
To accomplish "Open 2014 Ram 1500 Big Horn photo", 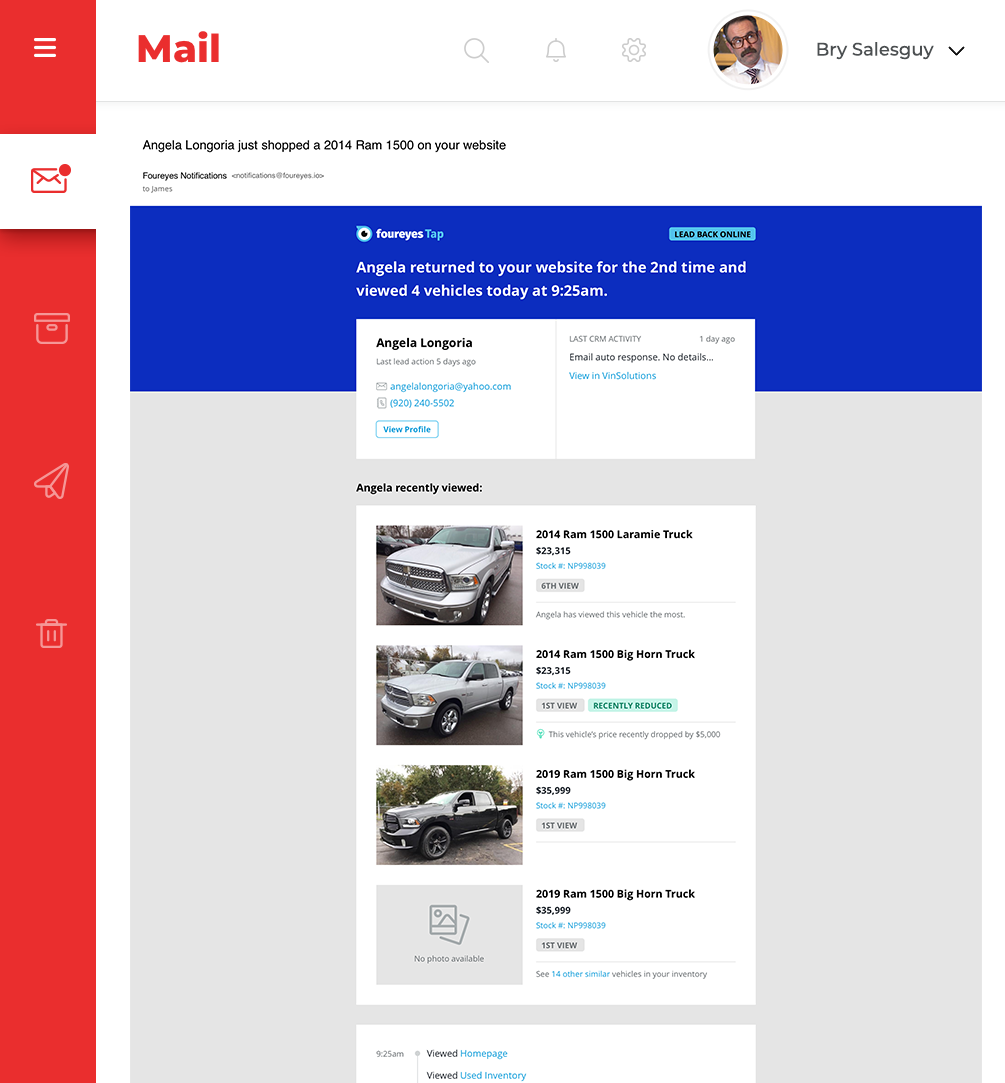I will [449, 695].
